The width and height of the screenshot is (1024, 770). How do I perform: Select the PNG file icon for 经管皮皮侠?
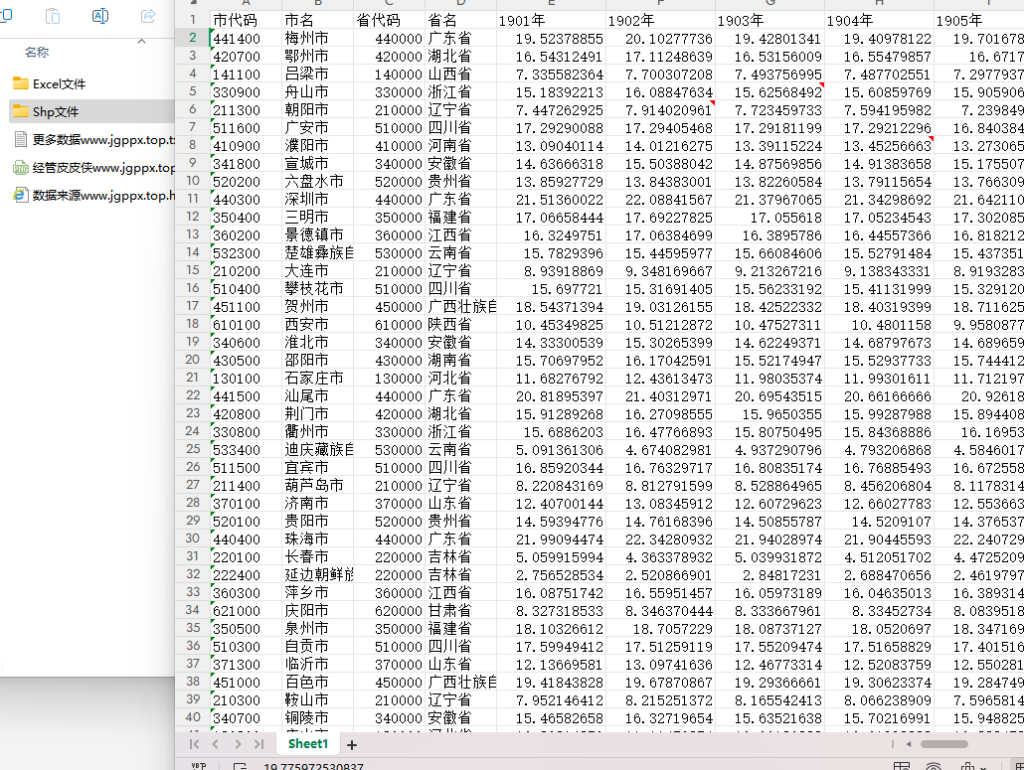point(21,168)
